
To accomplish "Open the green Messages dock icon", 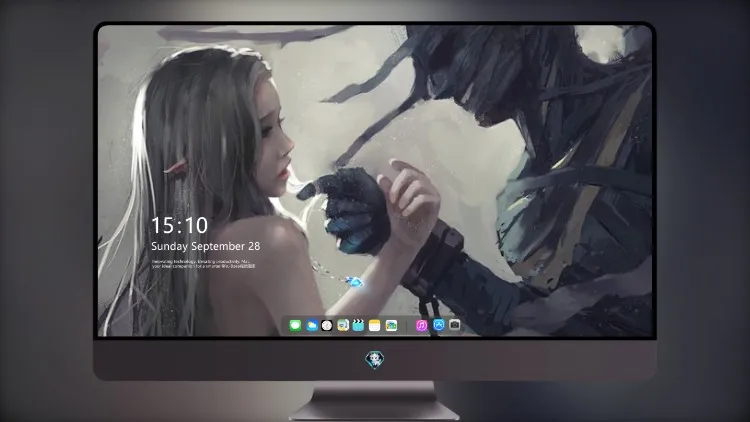I will (295, 326).
